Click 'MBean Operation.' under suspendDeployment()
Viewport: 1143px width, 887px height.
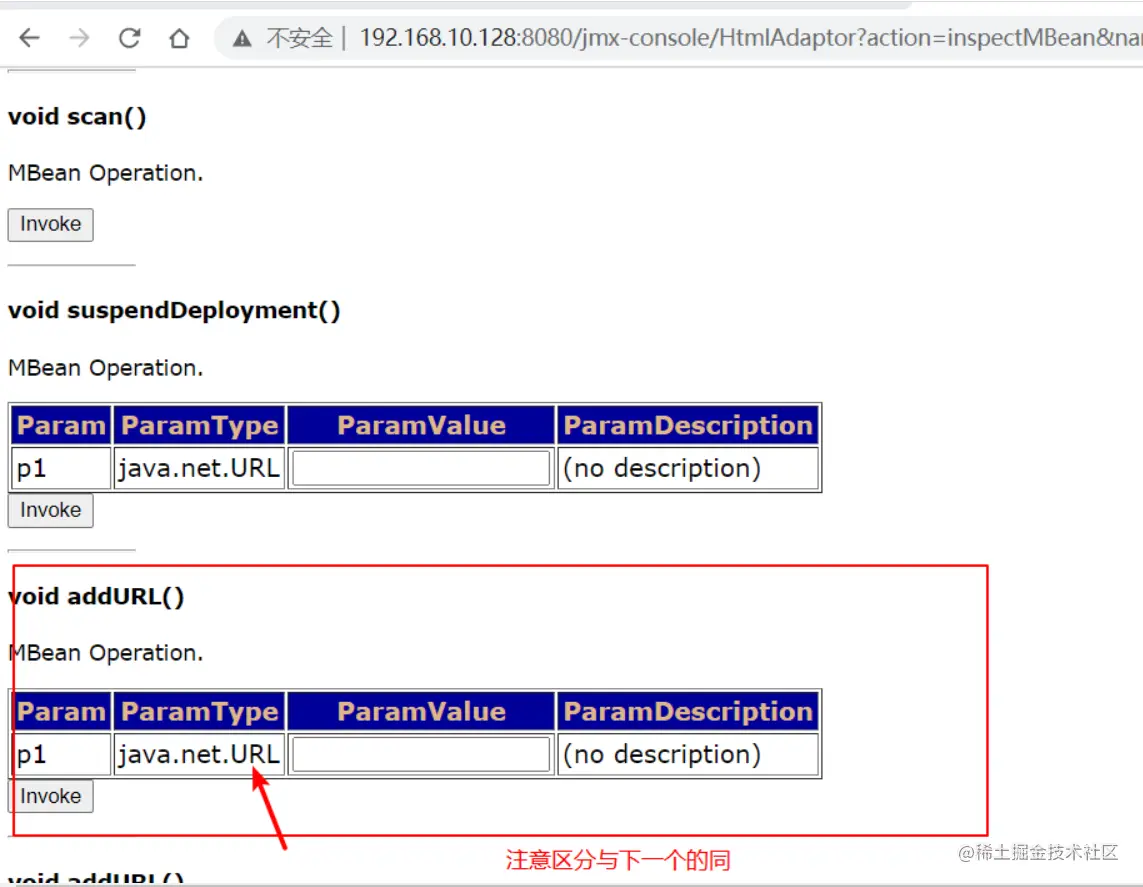(106, 368)
